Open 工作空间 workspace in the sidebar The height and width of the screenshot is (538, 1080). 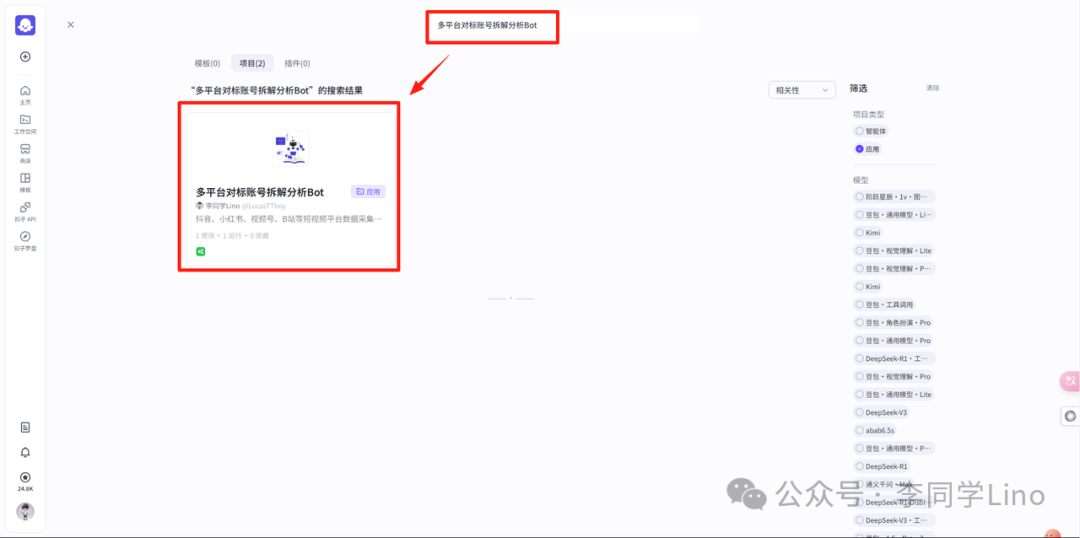25,123
